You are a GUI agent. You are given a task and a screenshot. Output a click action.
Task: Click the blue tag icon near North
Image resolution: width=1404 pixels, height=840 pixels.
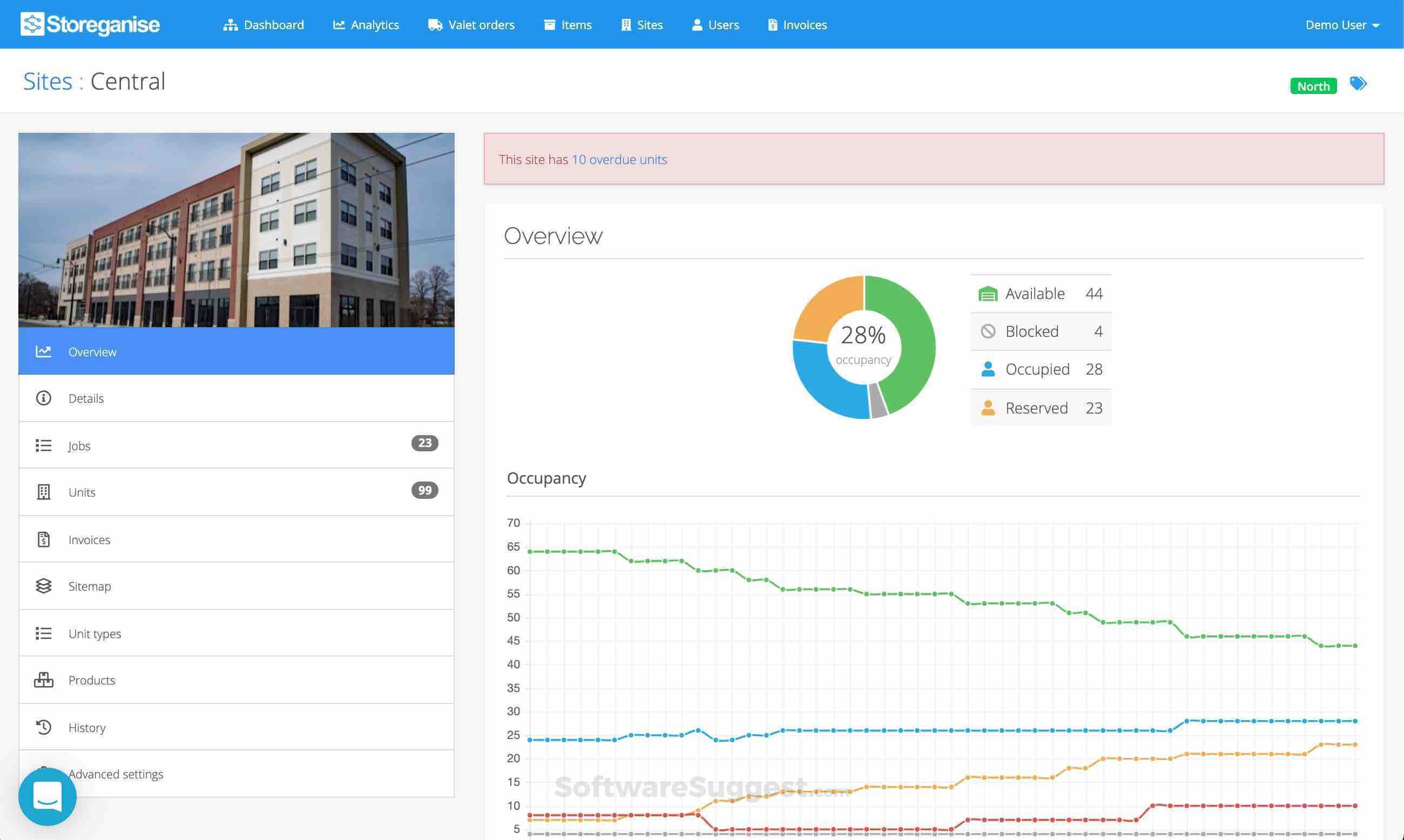pyautogui.click(x=1358, y=84)
